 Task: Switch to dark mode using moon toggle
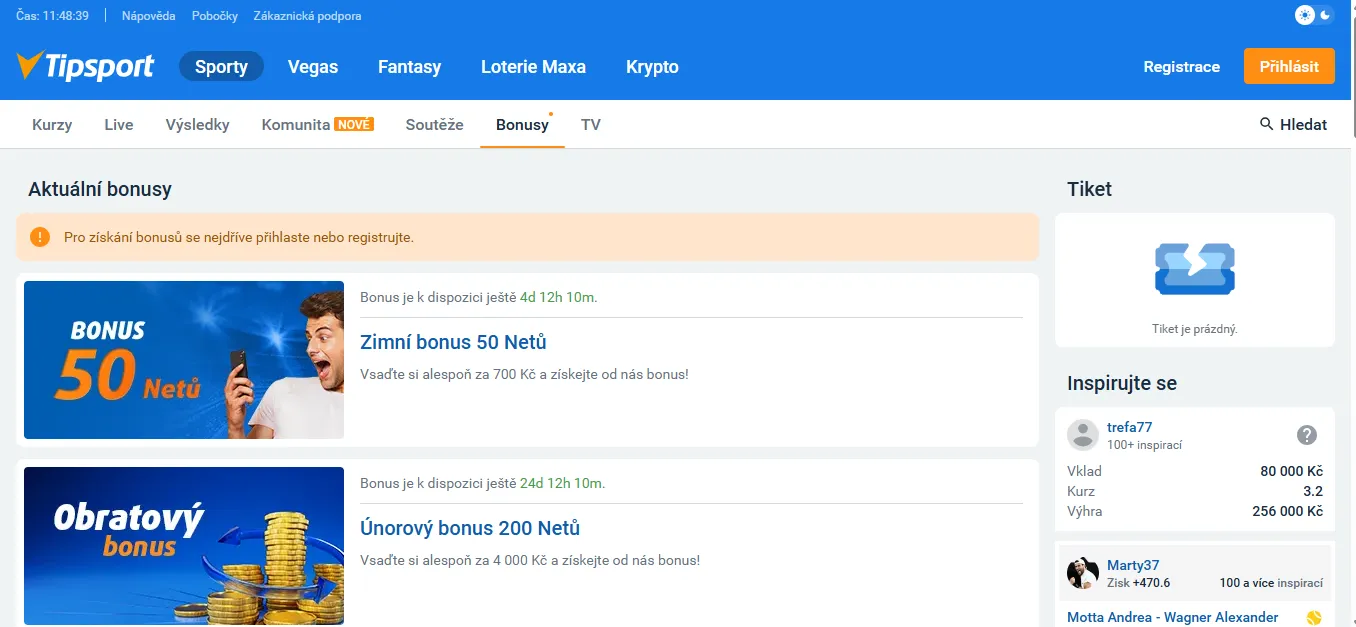[x=1326, y=15]
